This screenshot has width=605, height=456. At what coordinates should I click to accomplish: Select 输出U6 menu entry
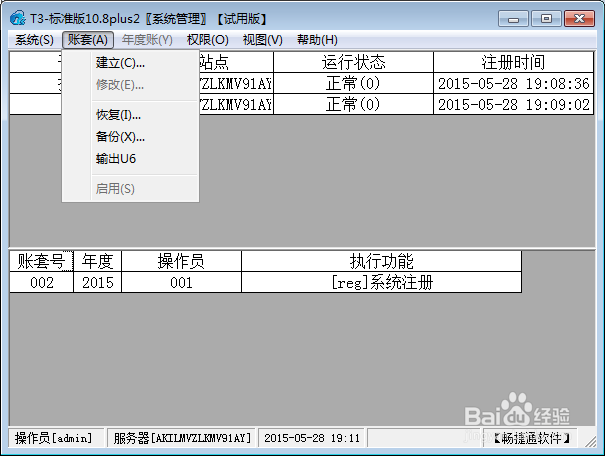pos(130,159)
